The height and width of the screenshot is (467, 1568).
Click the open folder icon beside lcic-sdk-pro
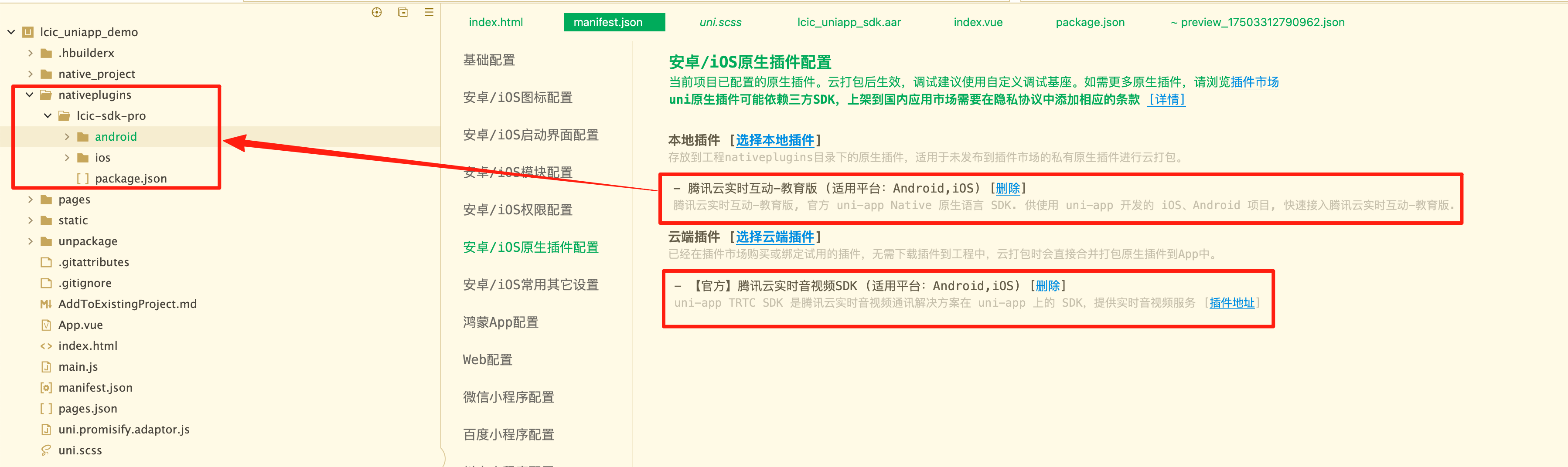(x=65, y=115)
